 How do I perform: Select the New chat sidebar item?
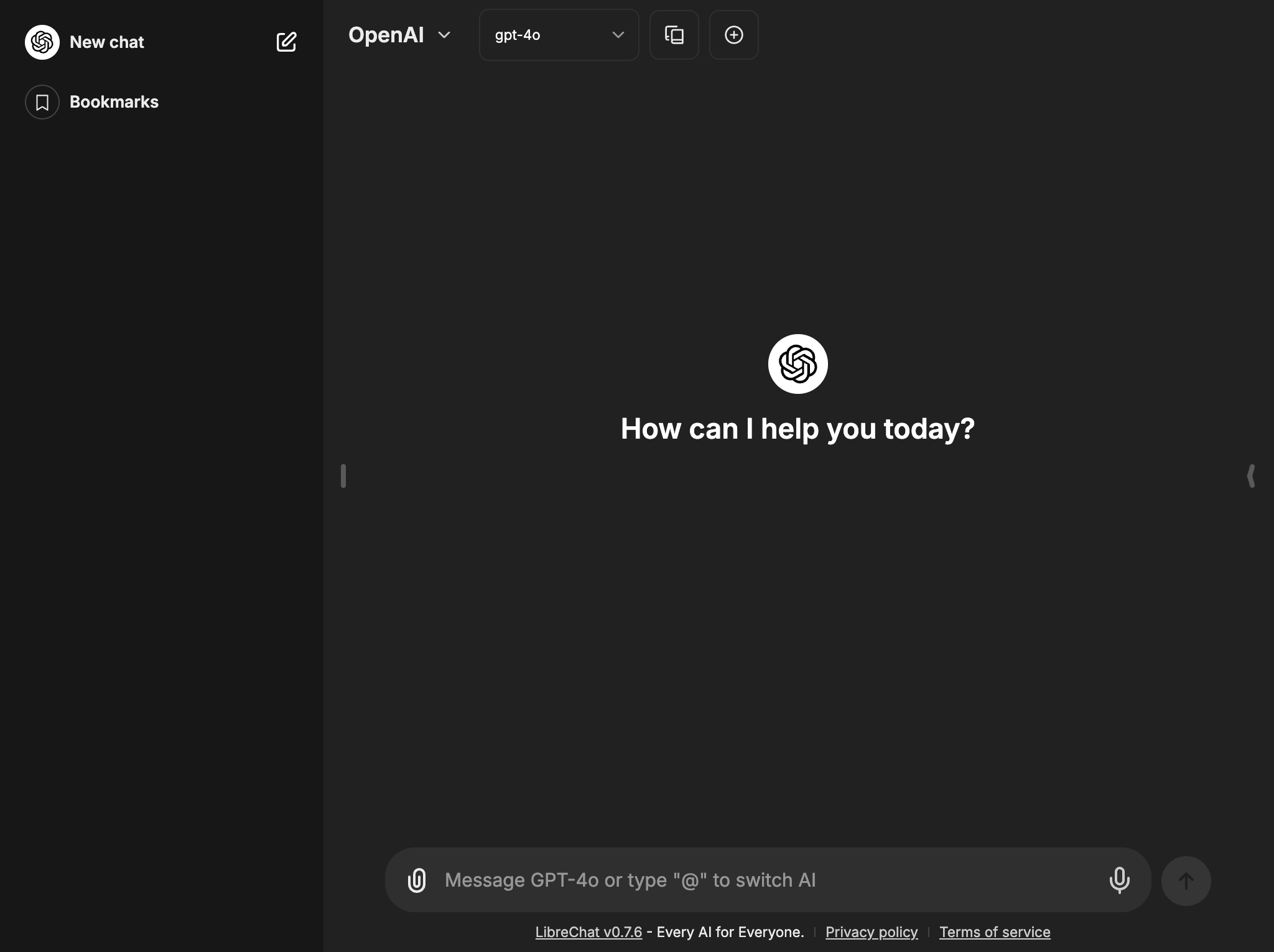tap(107, 42)
